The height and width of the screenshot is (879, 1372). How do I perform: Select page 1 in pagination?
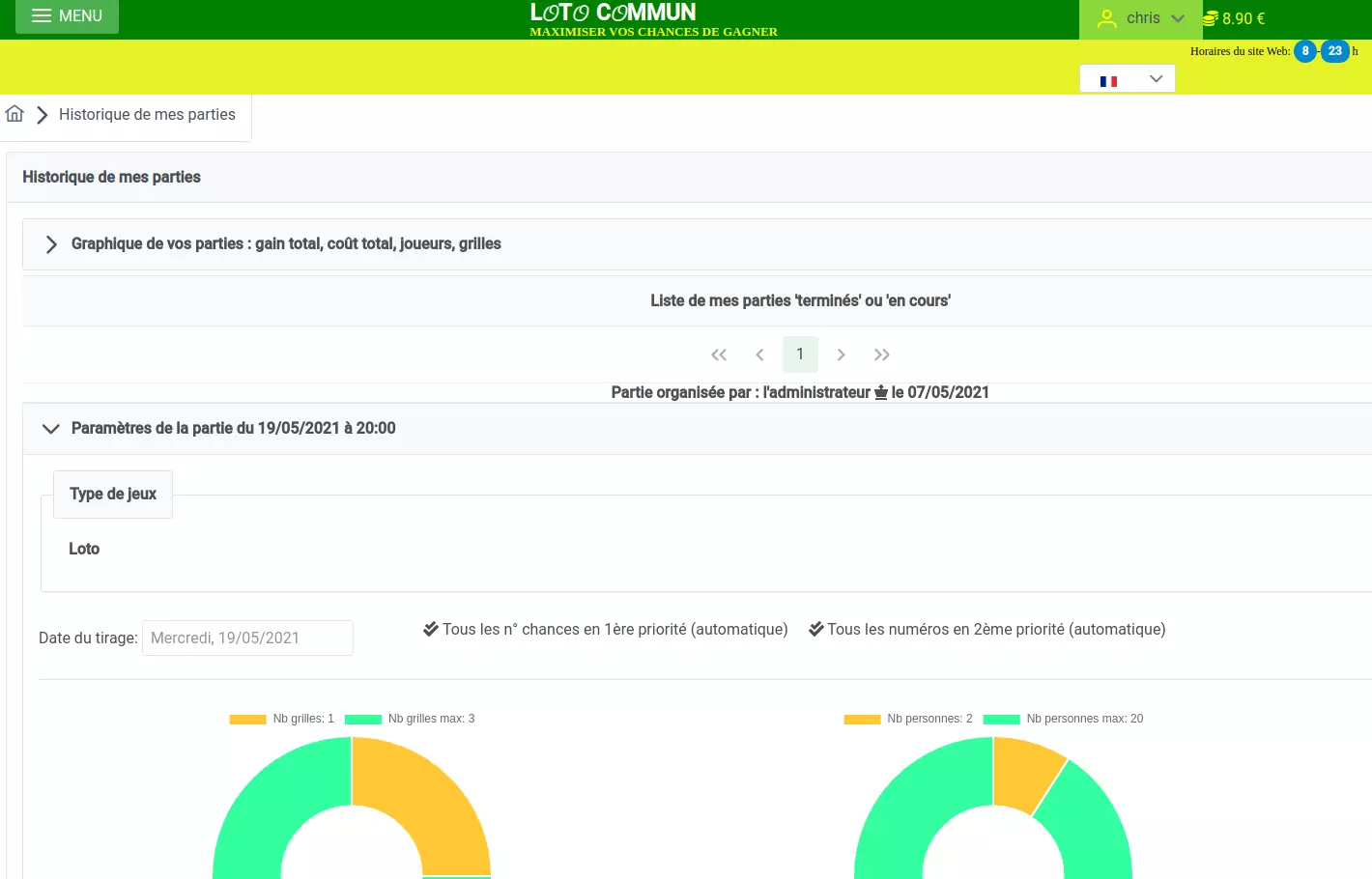(x=800, y=354)
